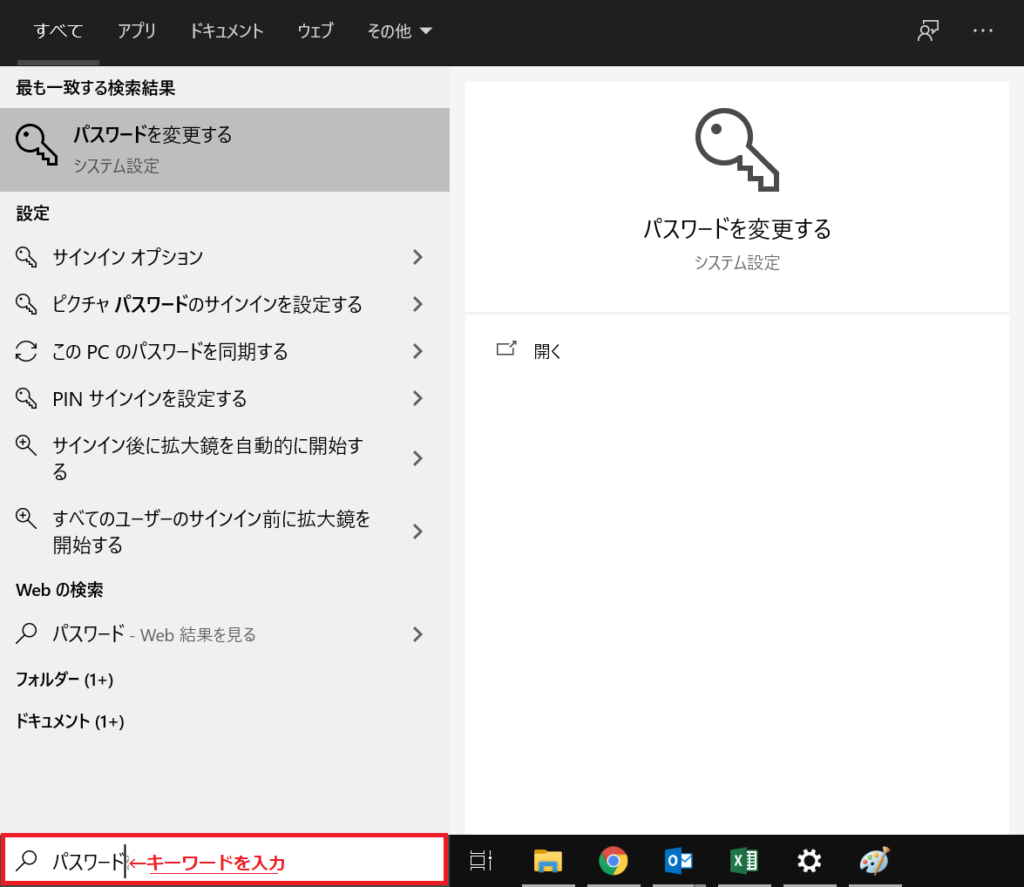Click the large key icon in preview pane
This screenshot has width=1024, height=887.
(x=737, y=150)
